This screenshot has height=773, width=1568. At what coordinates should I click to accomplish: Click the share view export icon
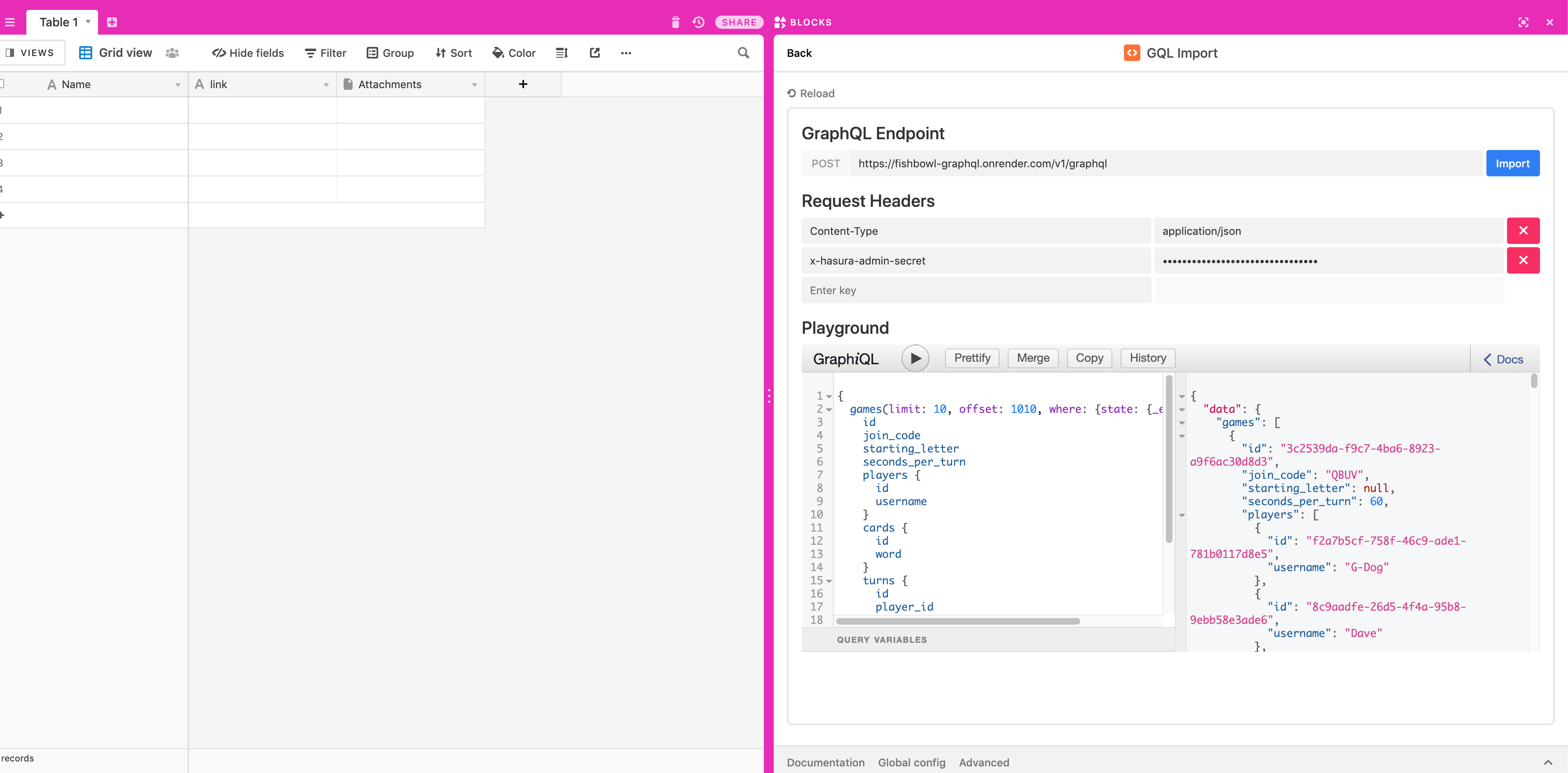click(595, 53)
